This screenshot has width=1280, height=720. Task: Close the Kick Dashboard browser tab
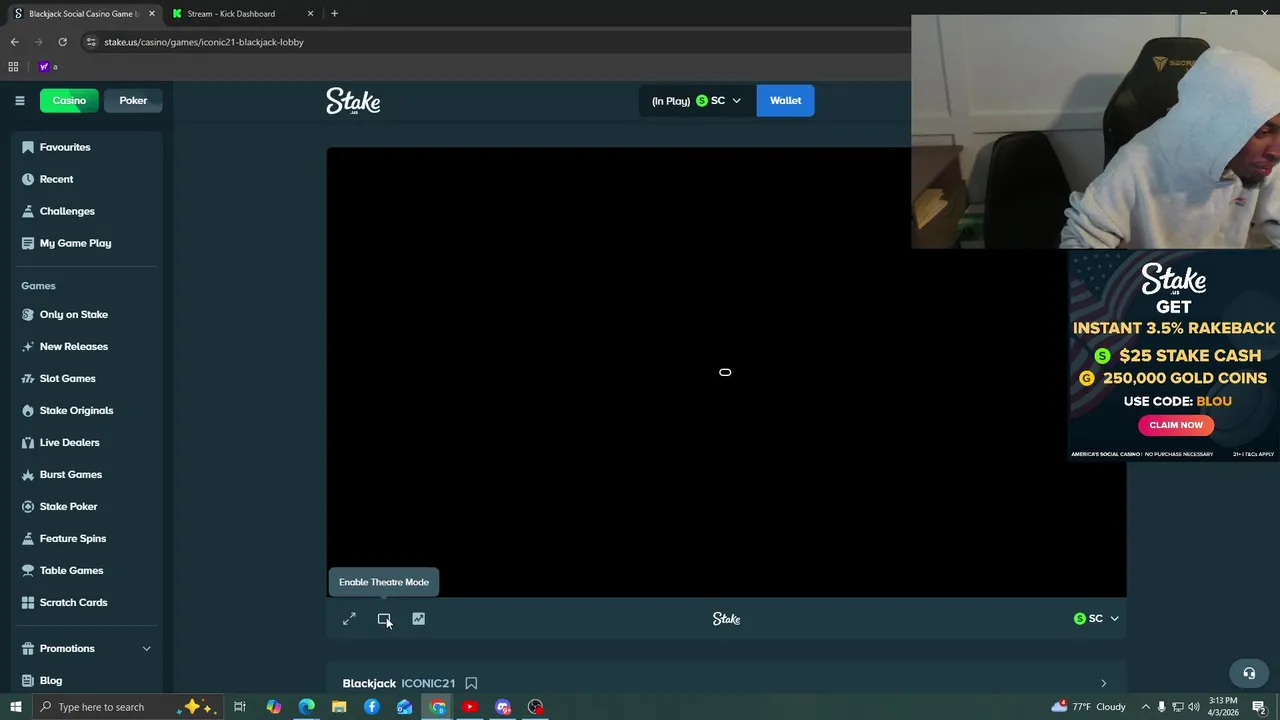tap(310, 14)
